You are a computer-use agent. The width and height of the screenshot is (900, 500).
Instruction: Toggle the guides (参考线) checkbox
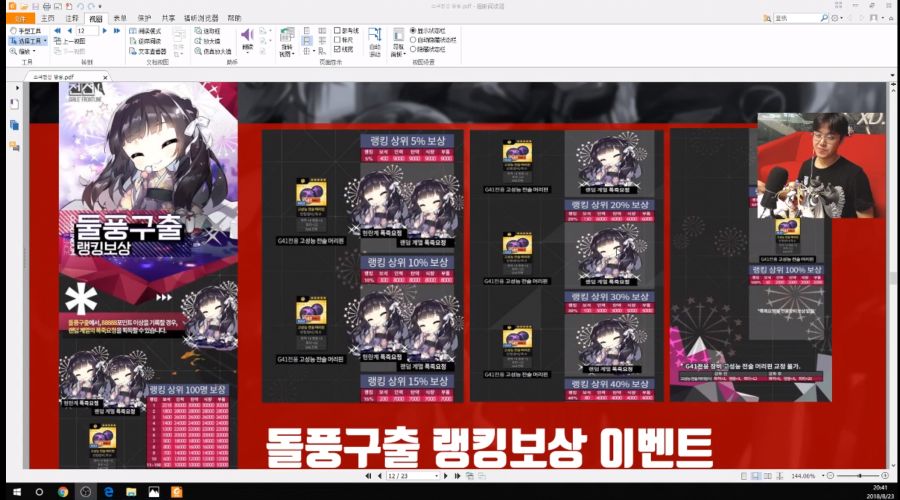[347, 30]
